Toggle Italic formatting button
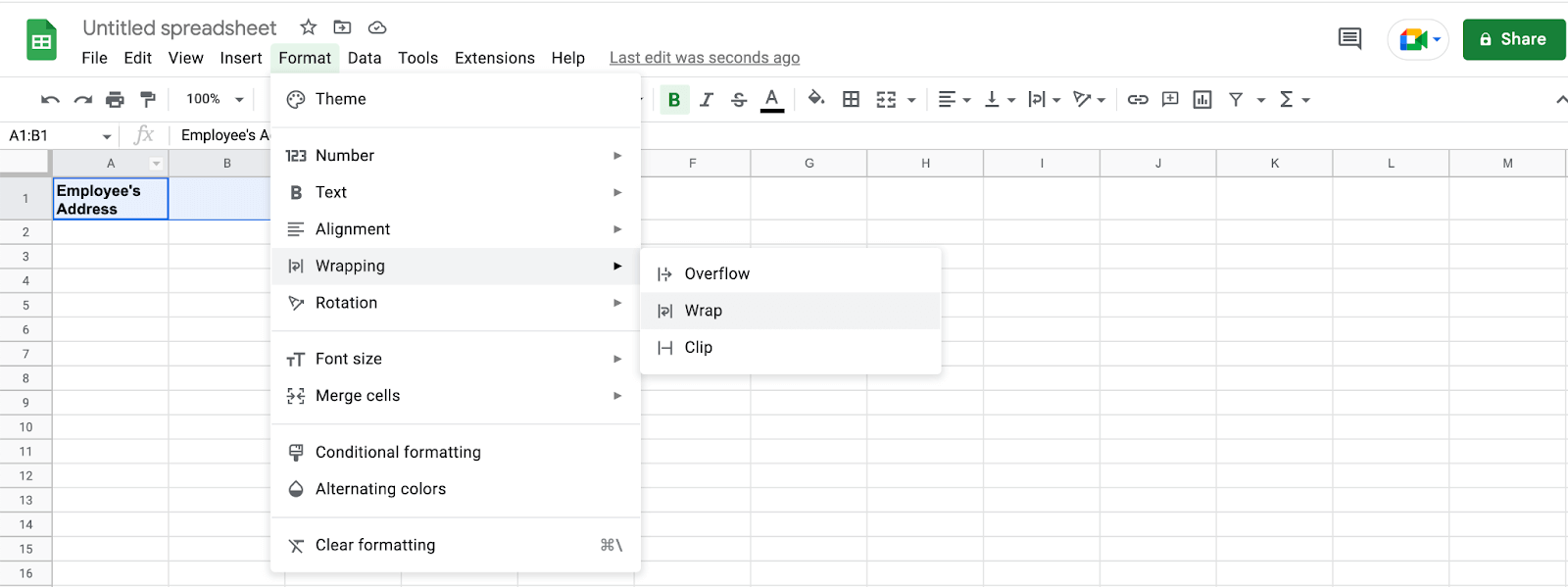1568x587 pixels. pyautogui.click(x=707, y=99)
